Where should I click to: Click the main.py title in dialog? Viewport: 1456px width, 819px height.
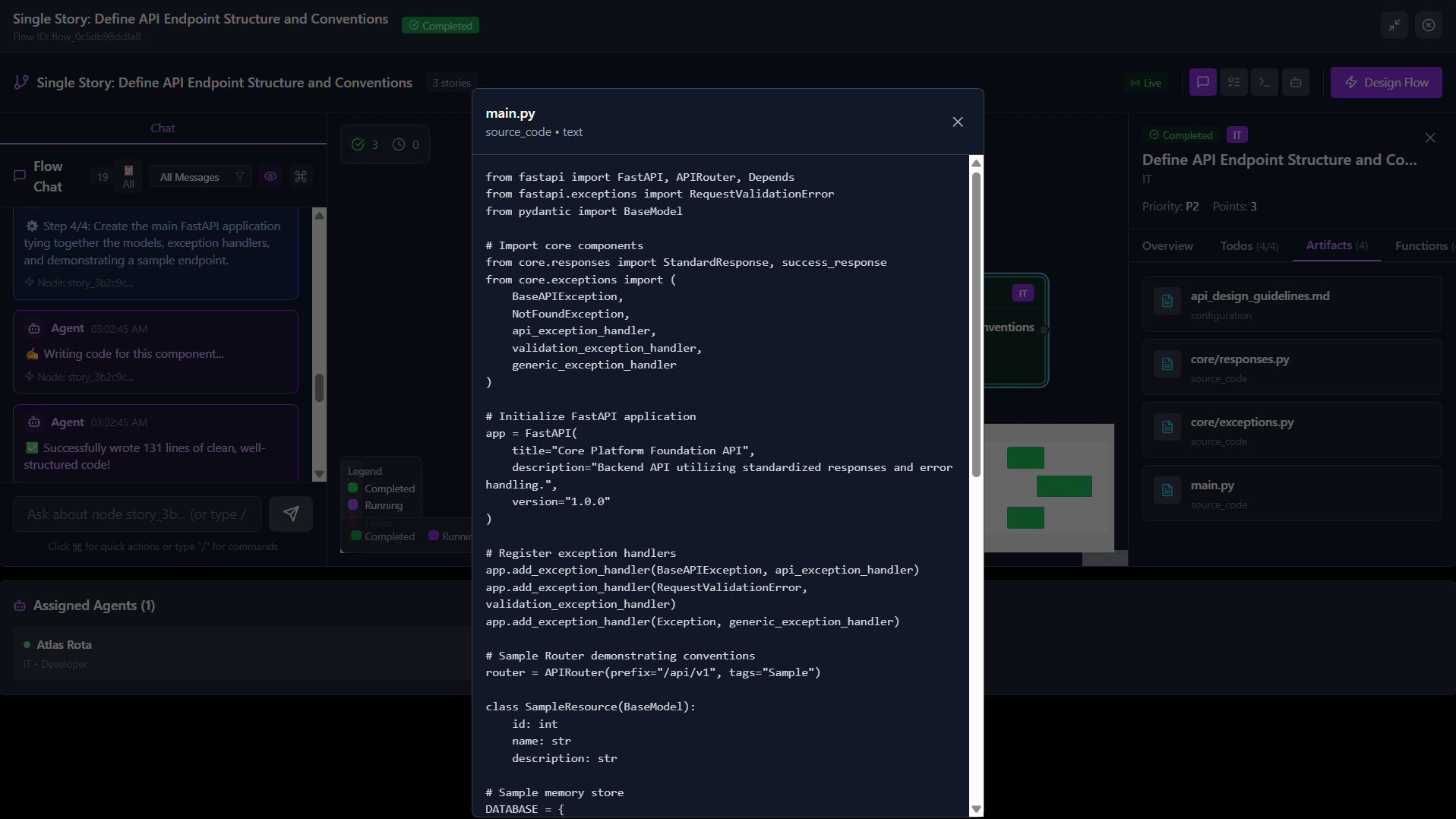click(510, 113)
